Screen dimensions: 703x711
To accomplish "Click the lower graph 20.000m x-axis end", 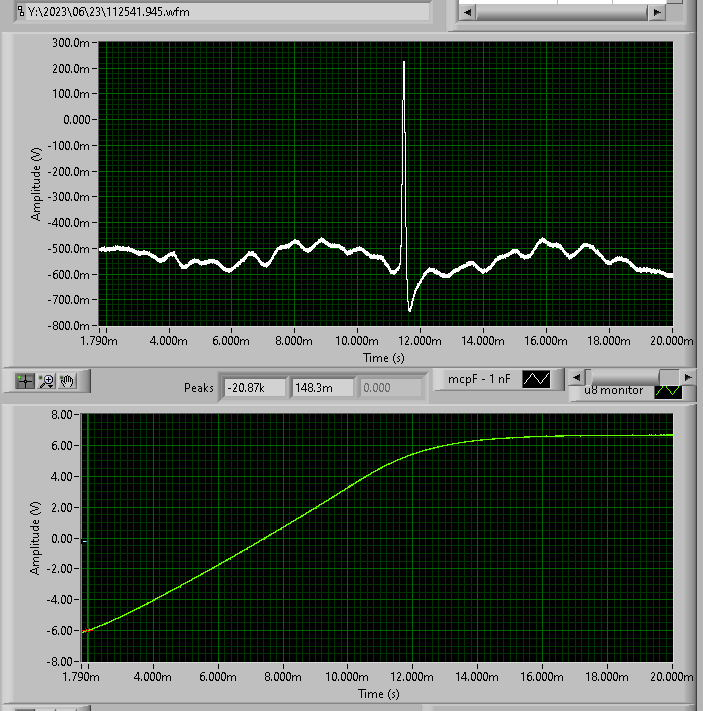I will [x=672, y=677].
